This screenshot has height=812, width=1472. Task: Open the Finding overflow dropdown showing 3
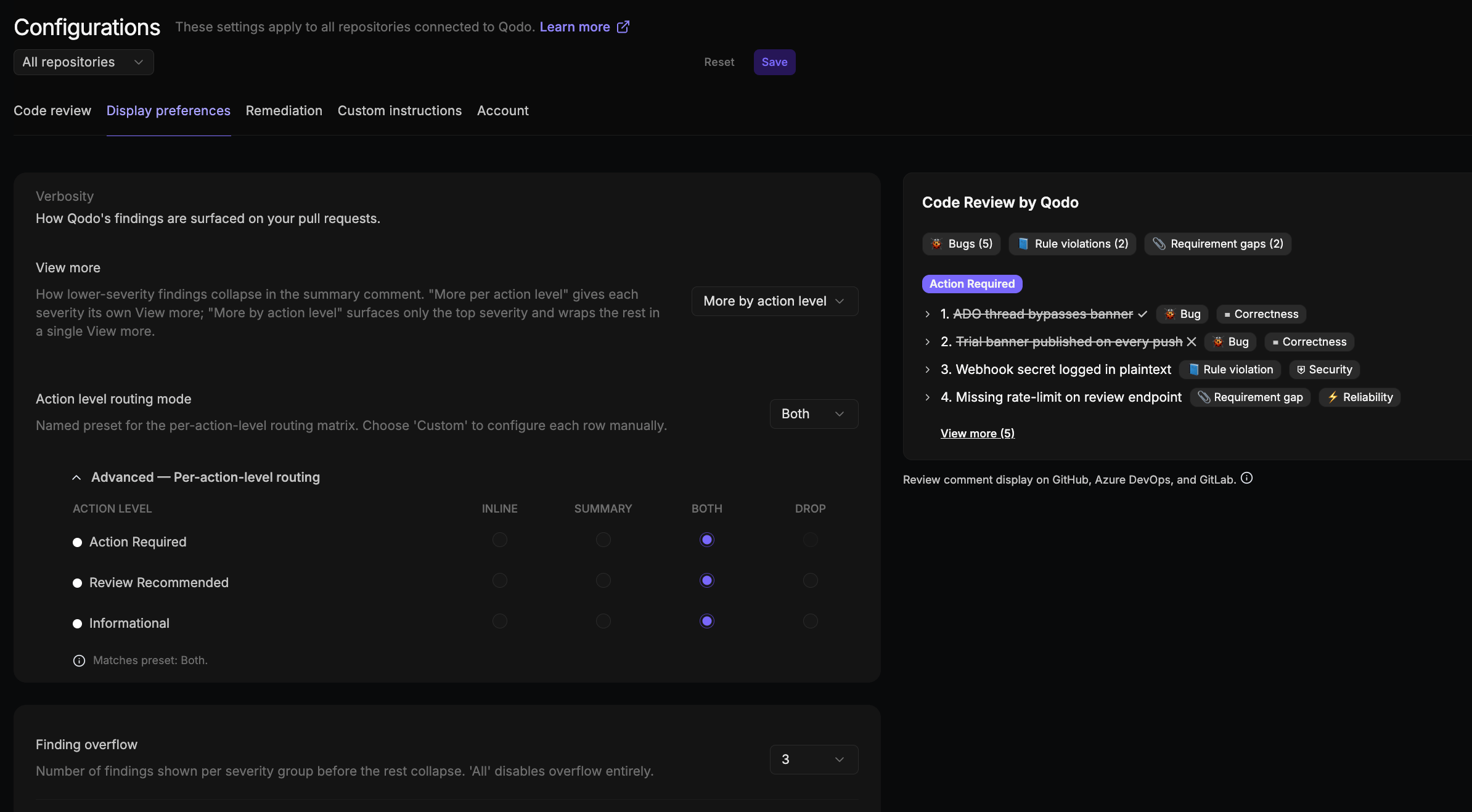tap(814, 760)
